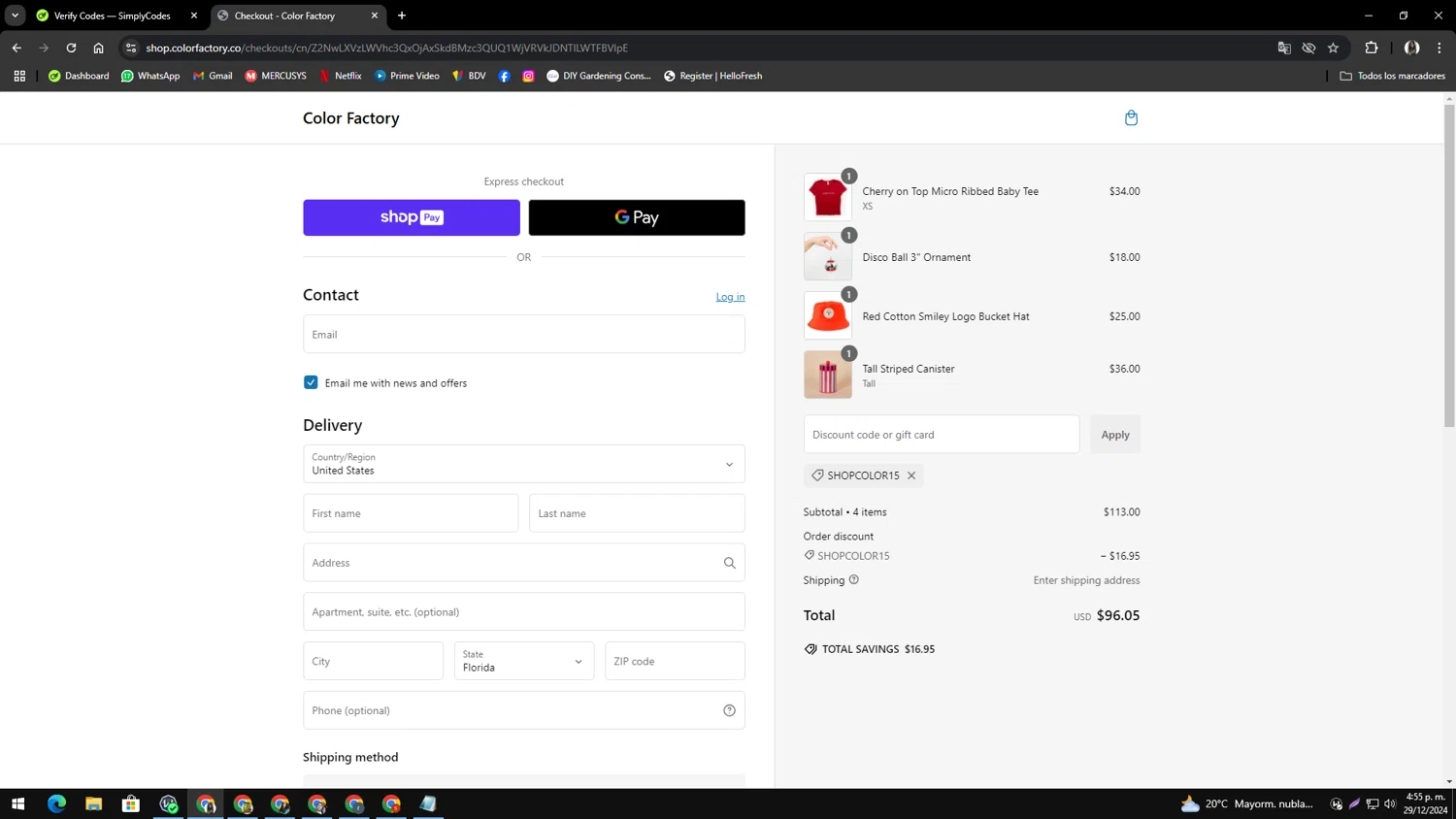Click the Disco Ball Ornament thumbnail

click(828, 256)
